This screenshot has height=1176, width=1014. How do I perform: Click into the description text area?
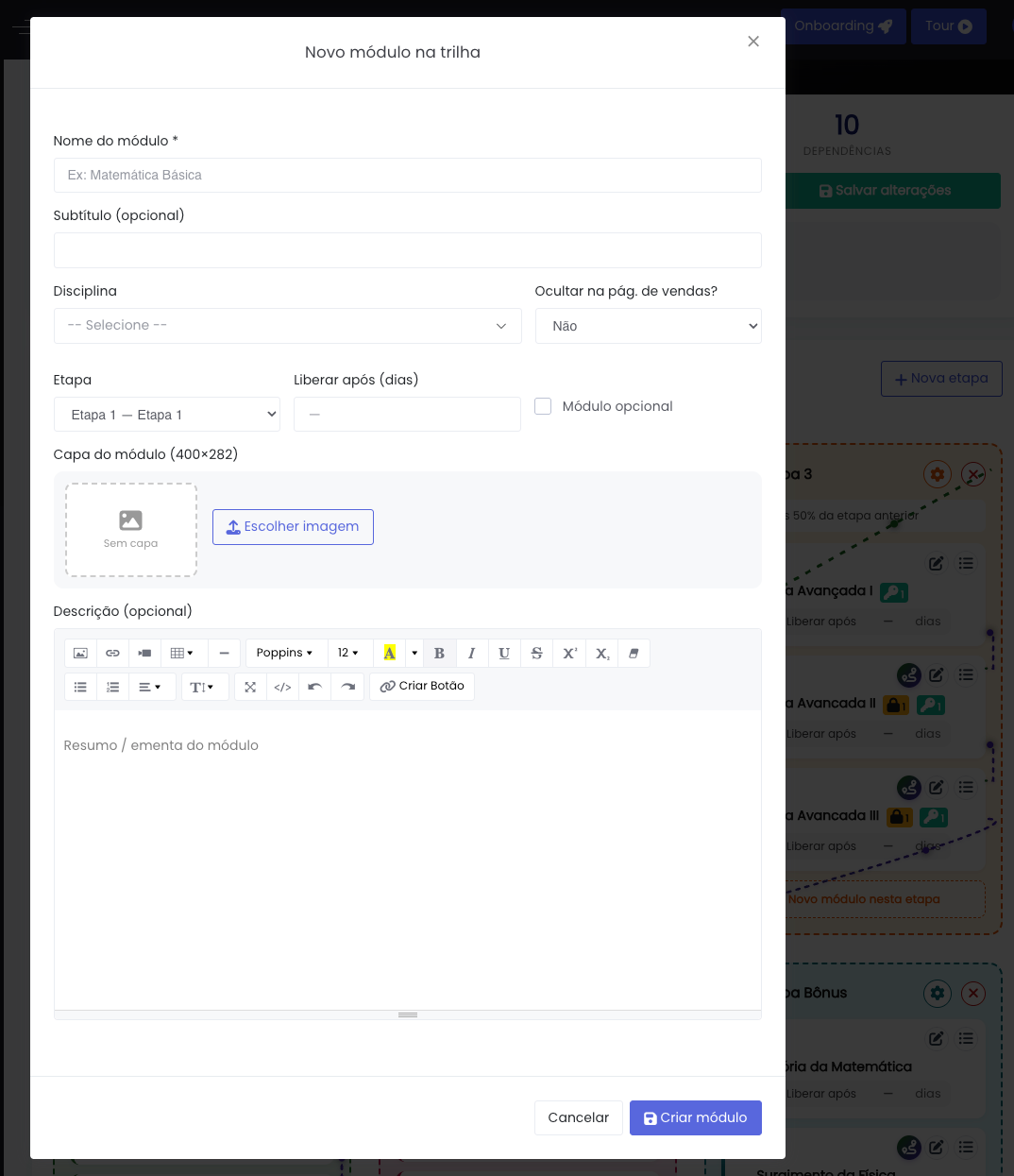pyautogui.click(x=407, y=860)
